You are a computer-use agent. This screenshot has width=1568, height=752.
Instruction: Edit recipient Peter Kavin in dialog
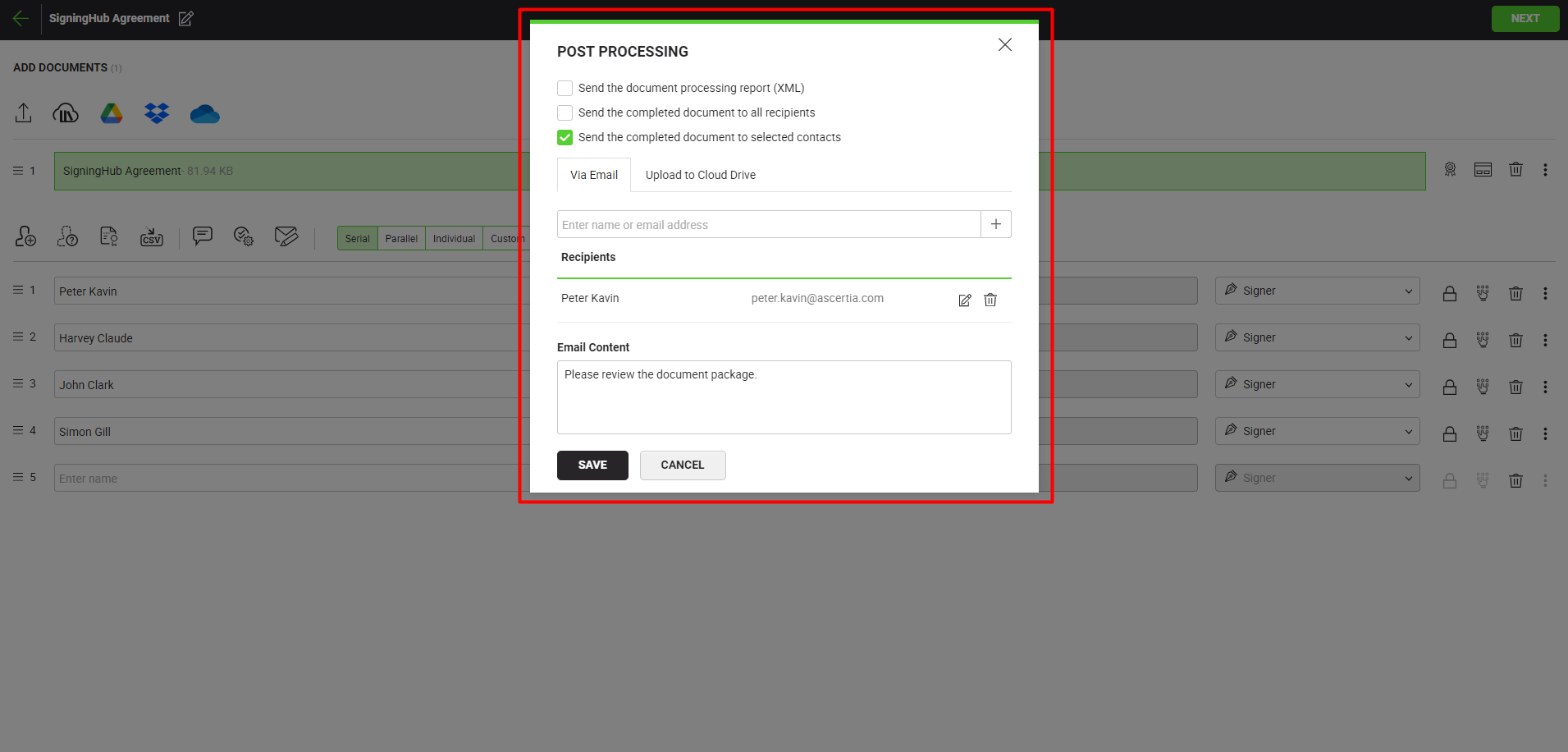pos(965,300)
